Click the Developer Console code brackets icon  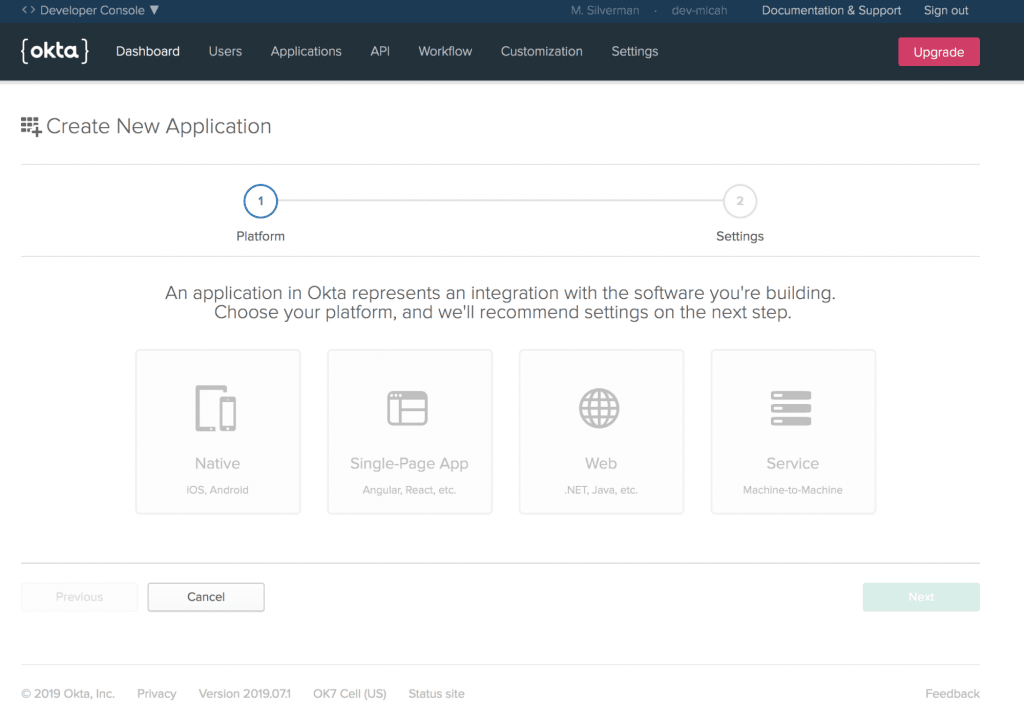pos(28,10)
